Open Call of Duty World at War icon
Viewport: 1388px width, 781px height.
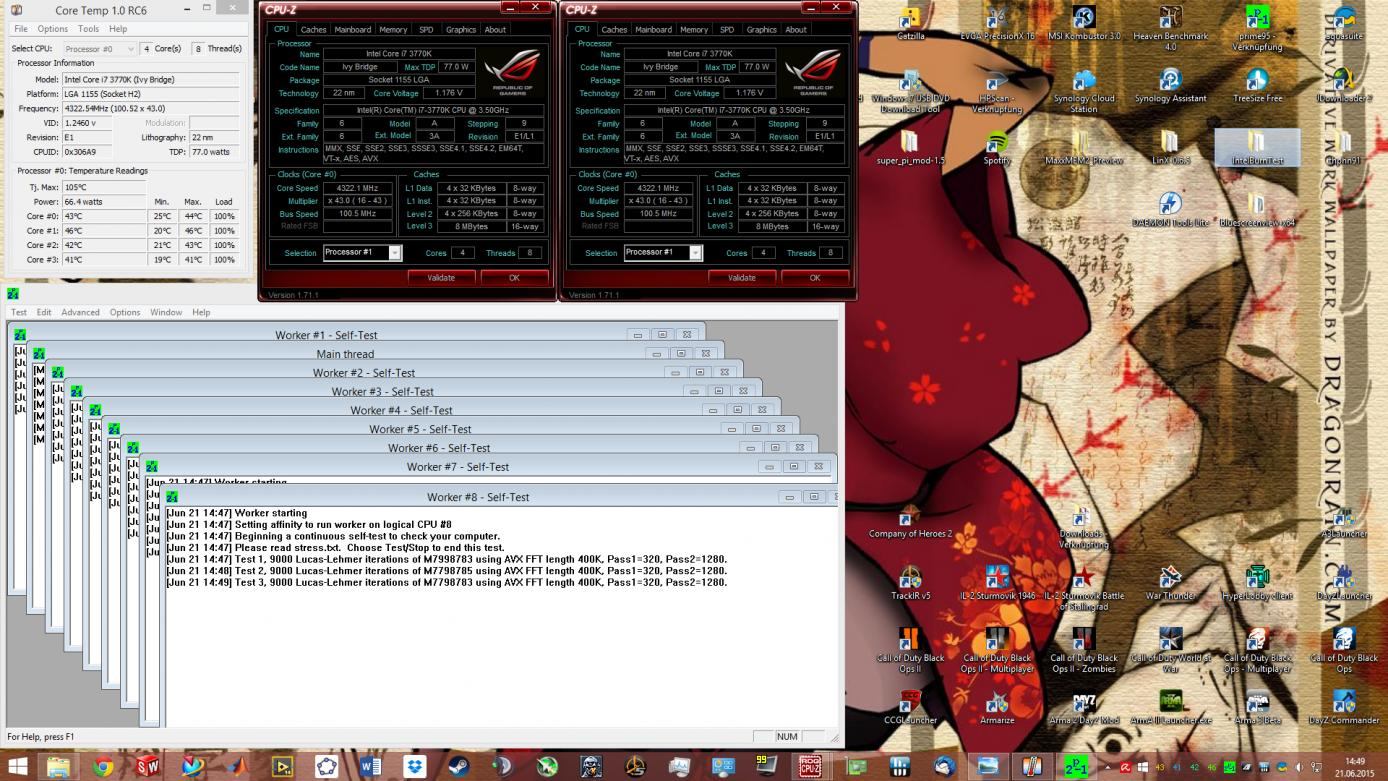pyautogui.click(x=1170, y=650)
